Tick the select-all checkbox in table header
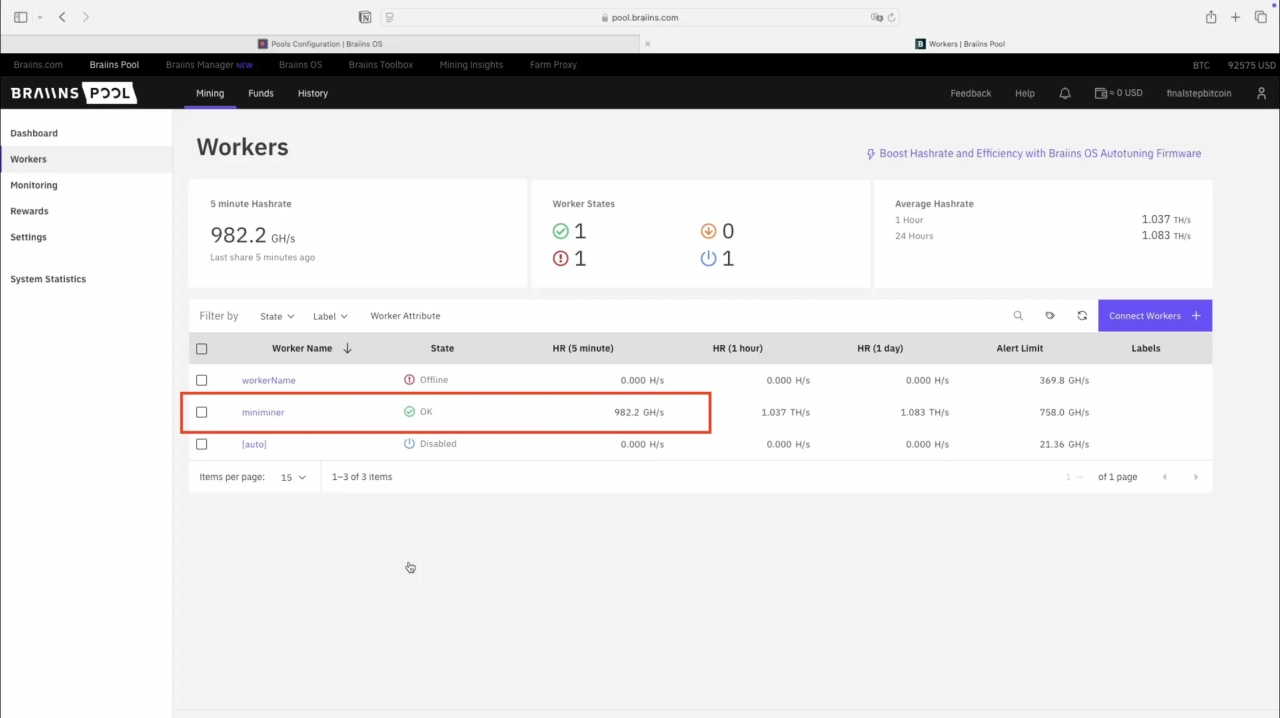The width and height of the screenshot is (1280, 718). click(x=202, y=349)
